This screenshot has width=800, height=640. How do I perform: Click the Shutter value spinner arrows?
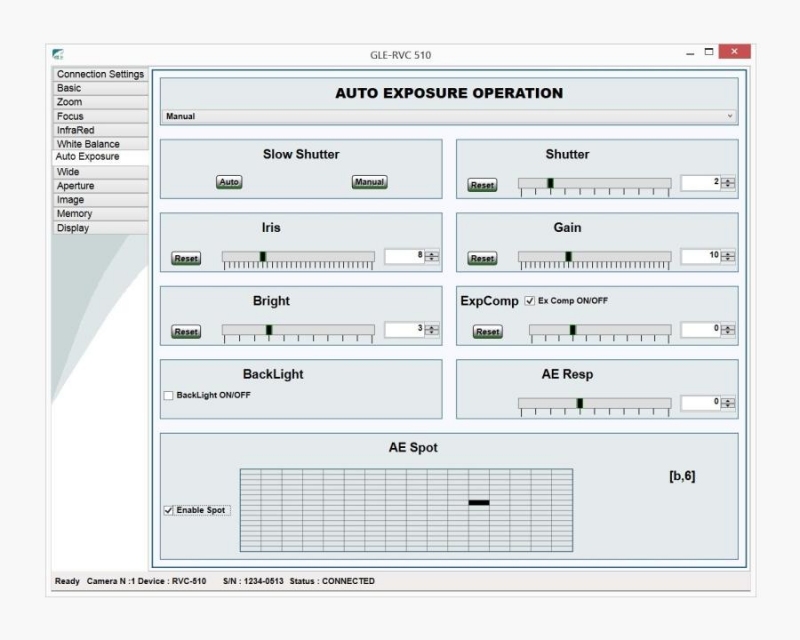[728, 183]
